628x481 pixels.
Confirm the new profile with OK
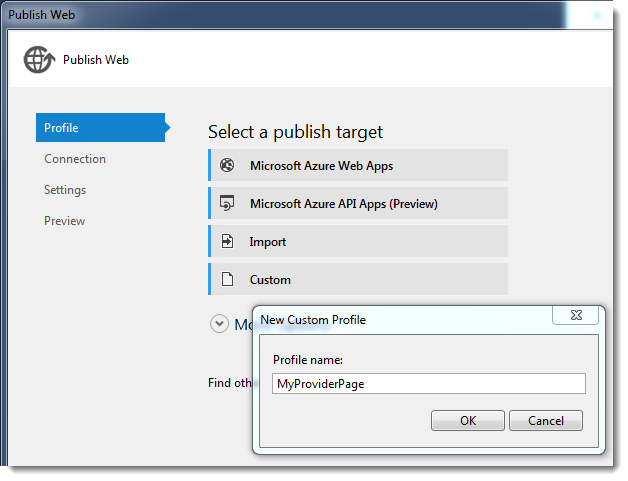(x=468, y=421)
